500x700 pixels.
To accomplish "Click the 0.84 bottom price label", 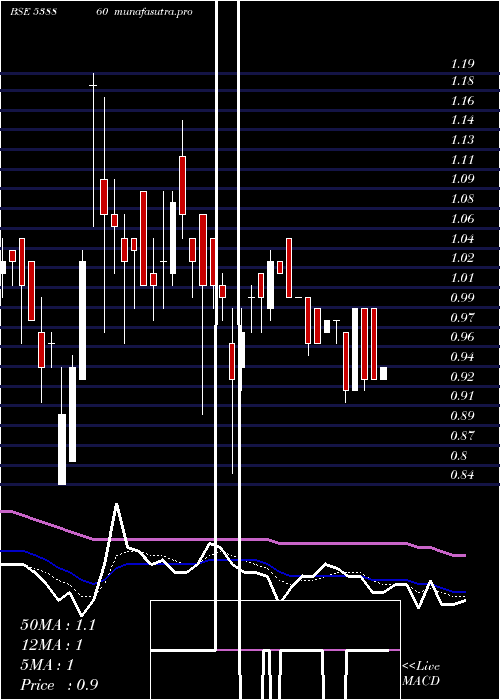I will 462,475.
